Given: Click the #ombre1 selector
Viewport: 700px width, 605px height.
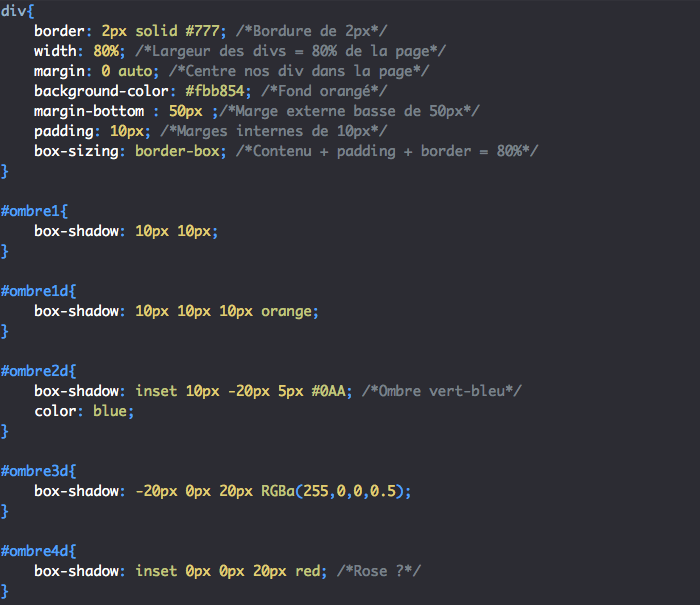Looking at the screenshot, I should click(32, 211).
